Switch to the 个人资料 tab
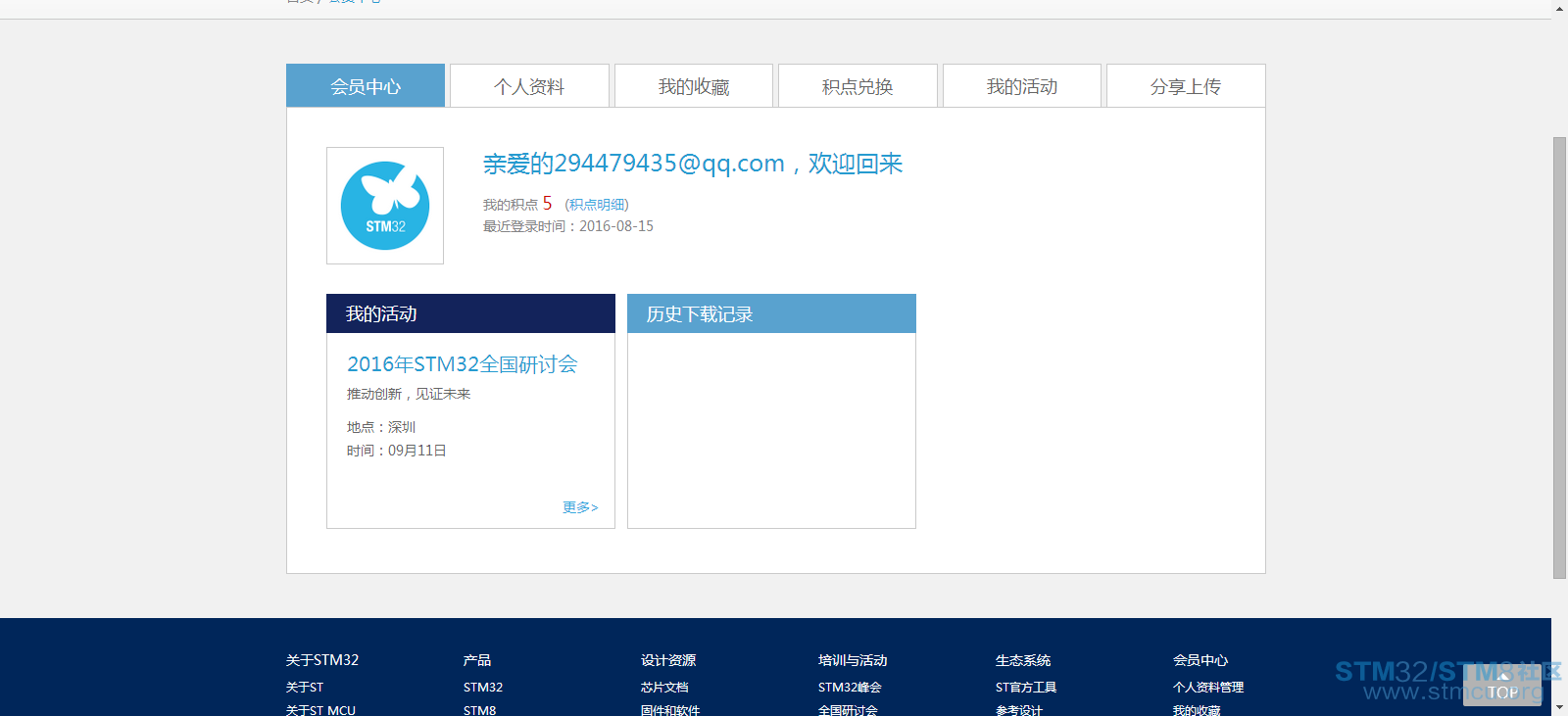Viewport: 1568px width, 716px height. (529, 86)
